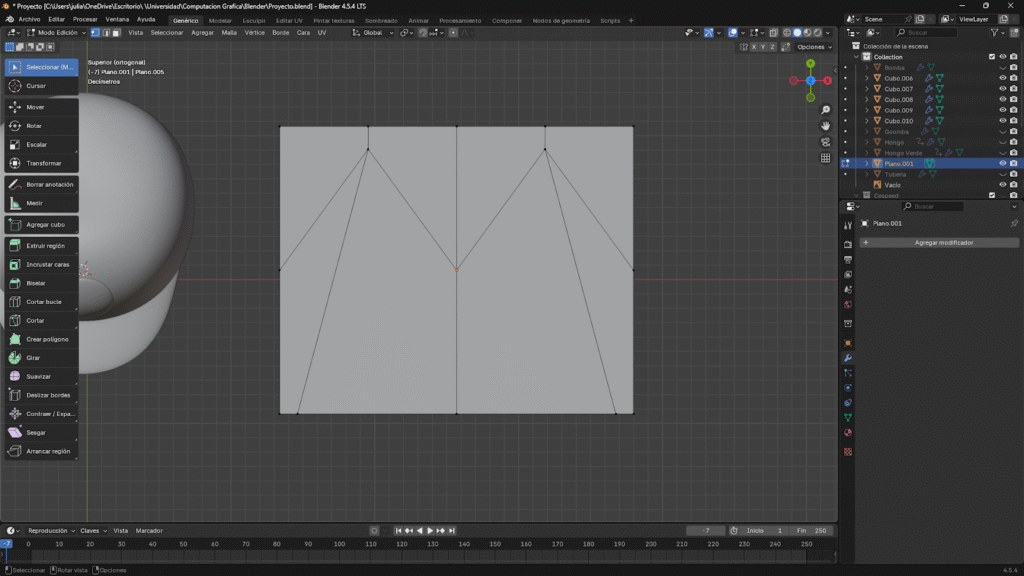Image resolution: width=1024 pixels, height=576 pixels.
Task: Toggle visibility of Plano.001 in outliner
Action: click(x=1002, y=163)
